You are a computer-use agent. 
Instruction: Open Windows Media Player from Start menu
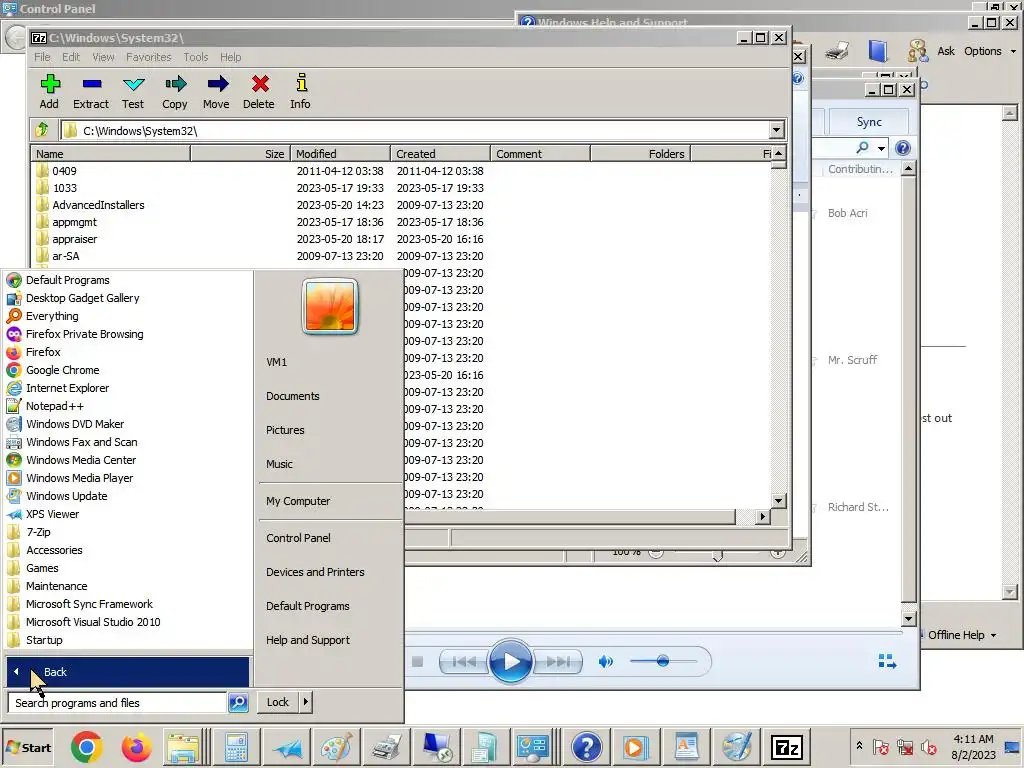(x=79, y=478)
